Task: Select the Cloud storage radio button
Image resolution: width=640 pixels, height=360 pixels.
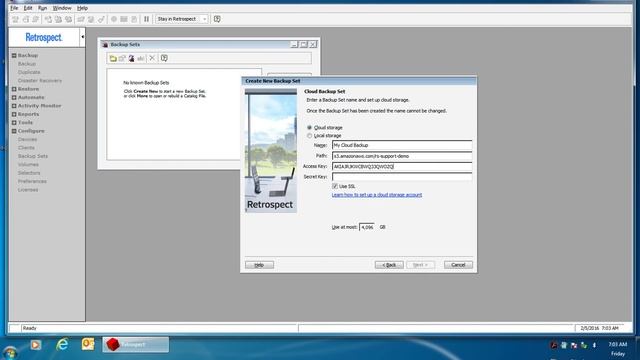Action: pos(309,128)
